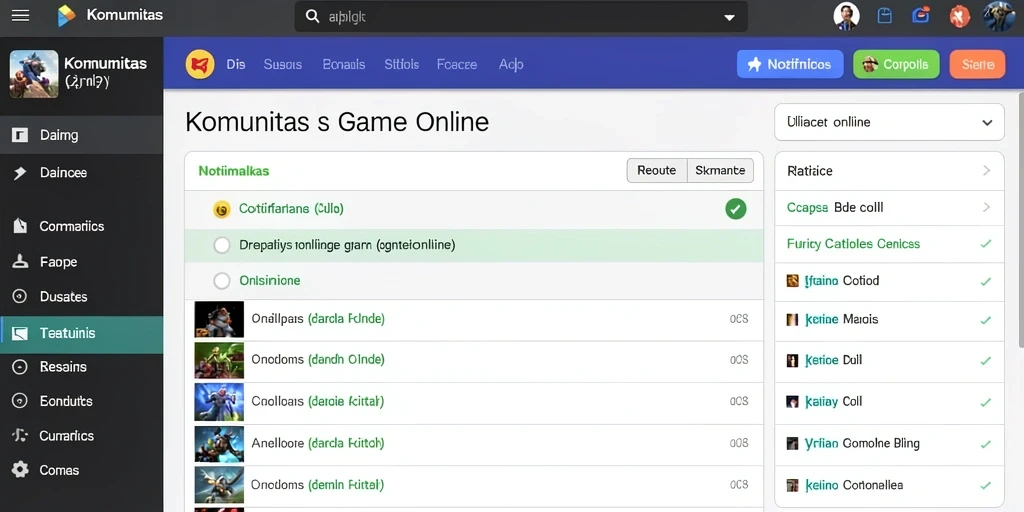Expand the search bar dropdown arrow
The image size is (1024, 512).
coord(729,18)
